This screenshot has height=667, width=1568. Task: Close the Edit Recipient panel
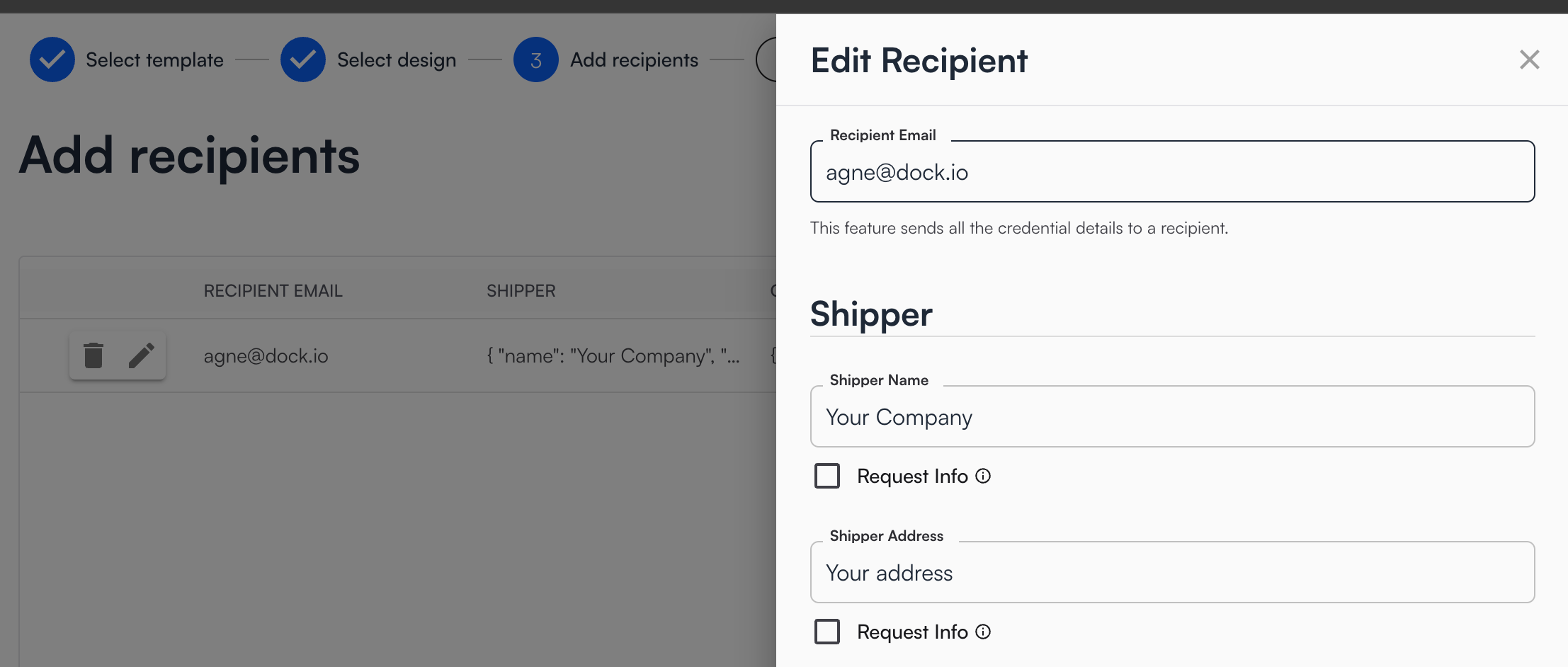[1529, 59]
